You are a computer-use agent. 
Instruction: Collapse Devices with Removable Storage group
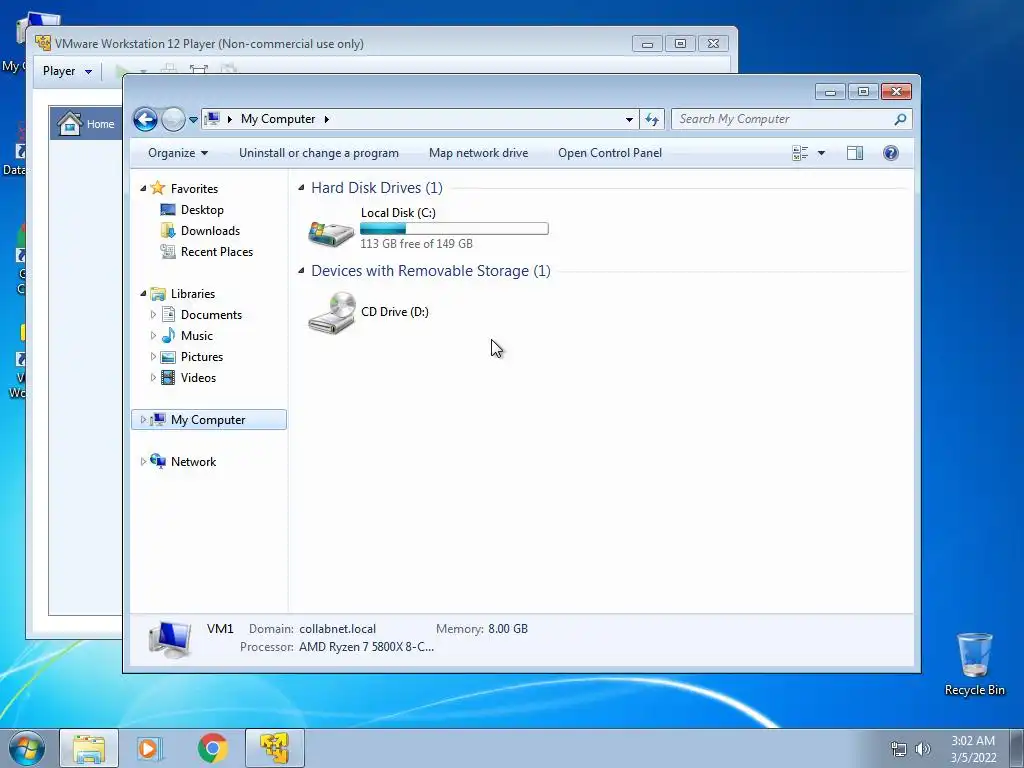click(x=301, y=271)
